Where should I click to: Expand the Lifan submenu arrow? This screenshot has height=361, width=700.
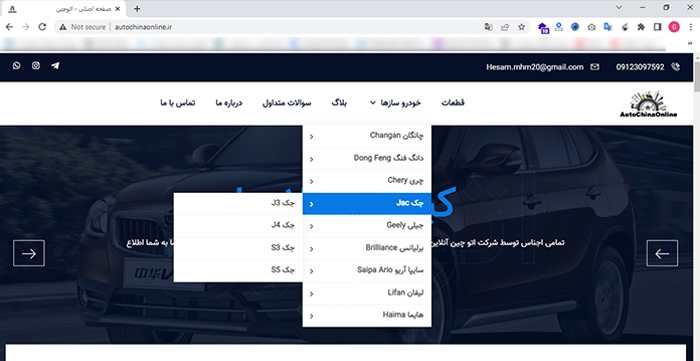pos(312,294)
